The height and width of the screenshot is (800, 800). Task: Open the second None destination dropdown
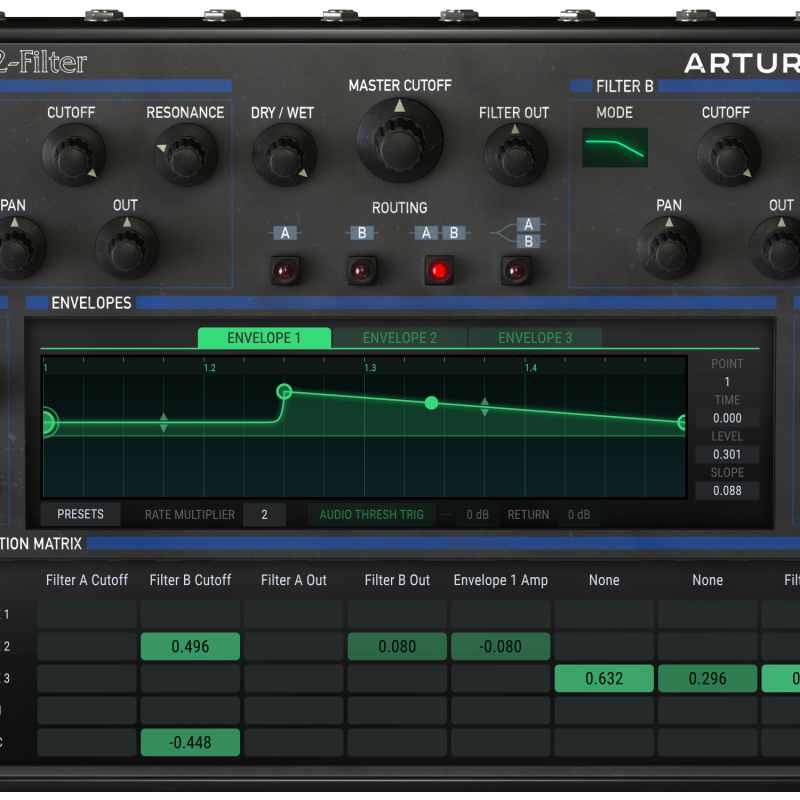(708, 580)
